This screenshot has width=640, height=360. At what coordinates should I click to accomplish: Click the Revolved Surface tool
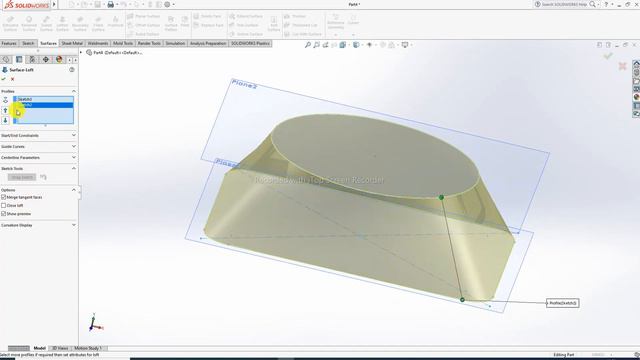point(29,24)
